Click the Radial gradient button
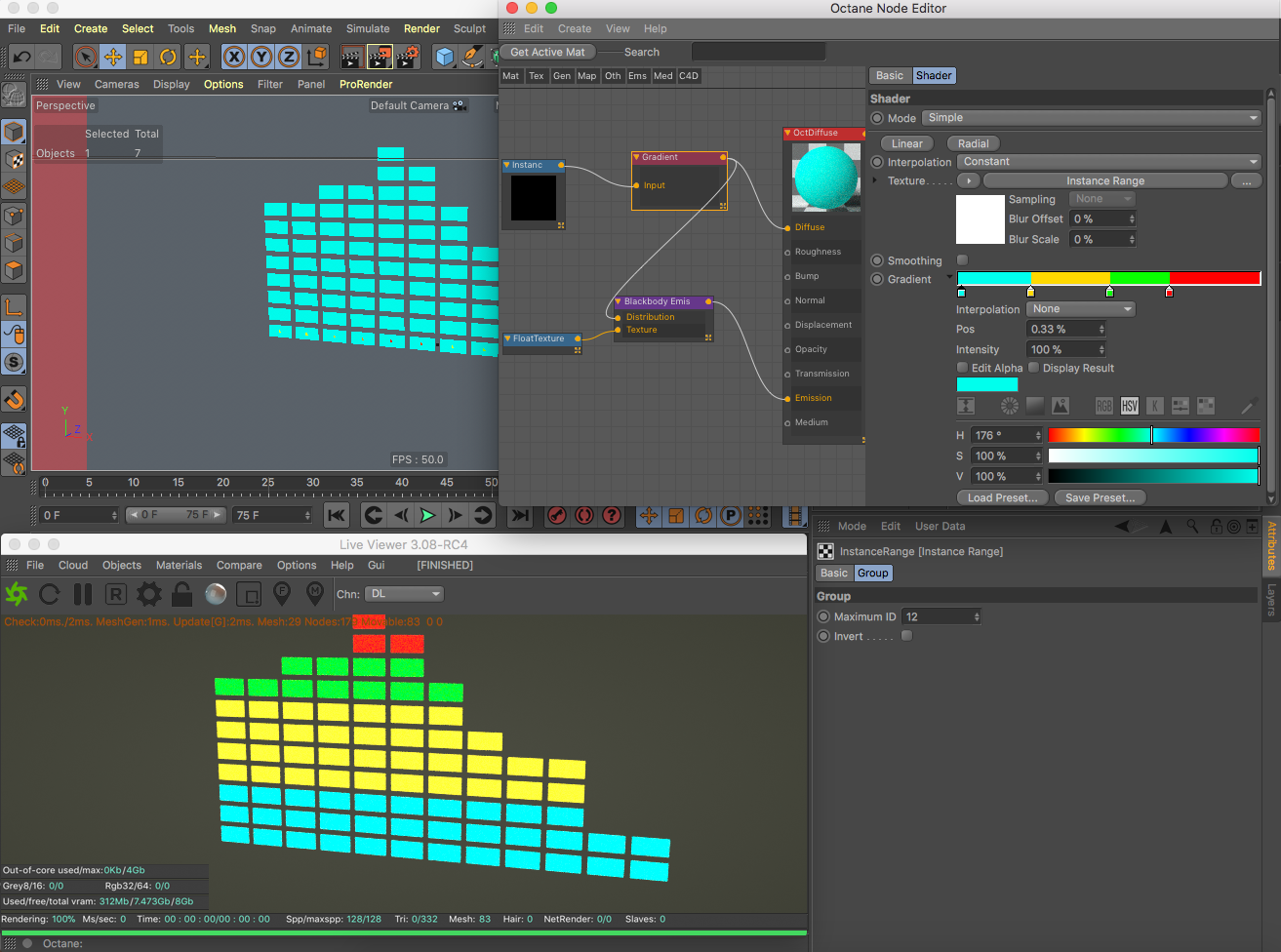Screen dimensions: 1281x952 click(974, 143)
